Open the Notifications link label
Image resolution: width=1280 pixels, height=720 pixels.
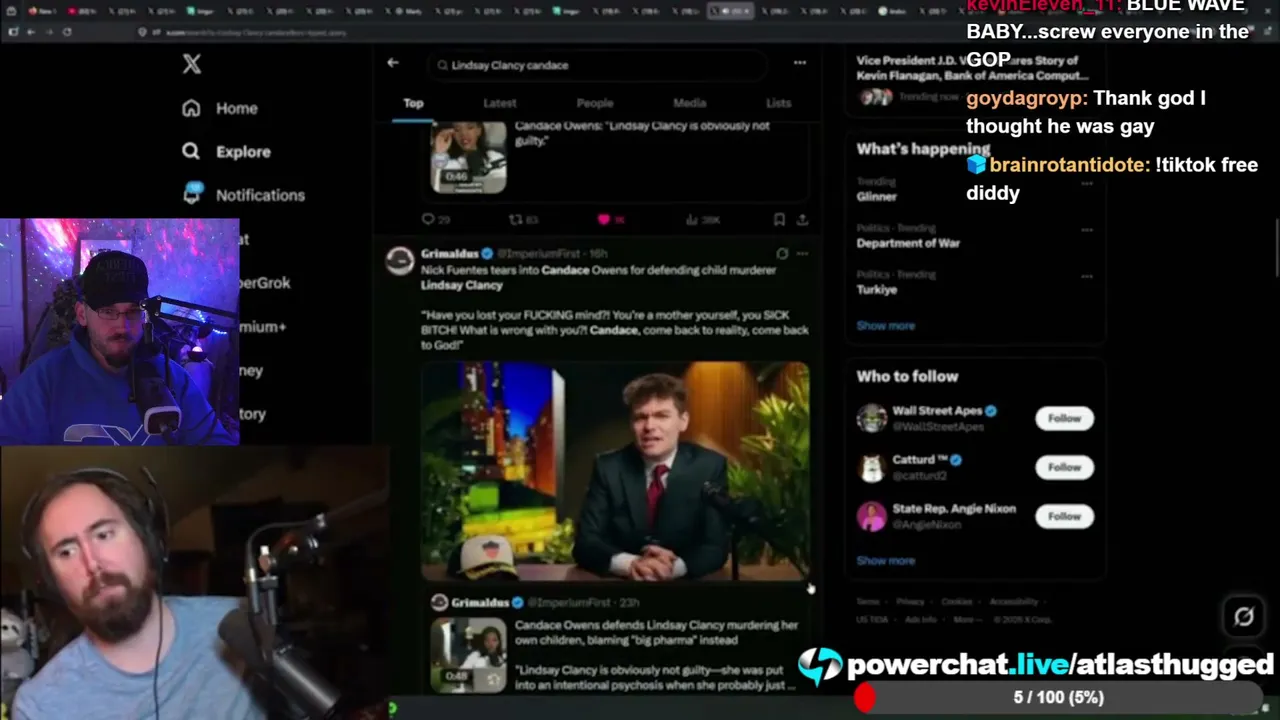[260, 195]
